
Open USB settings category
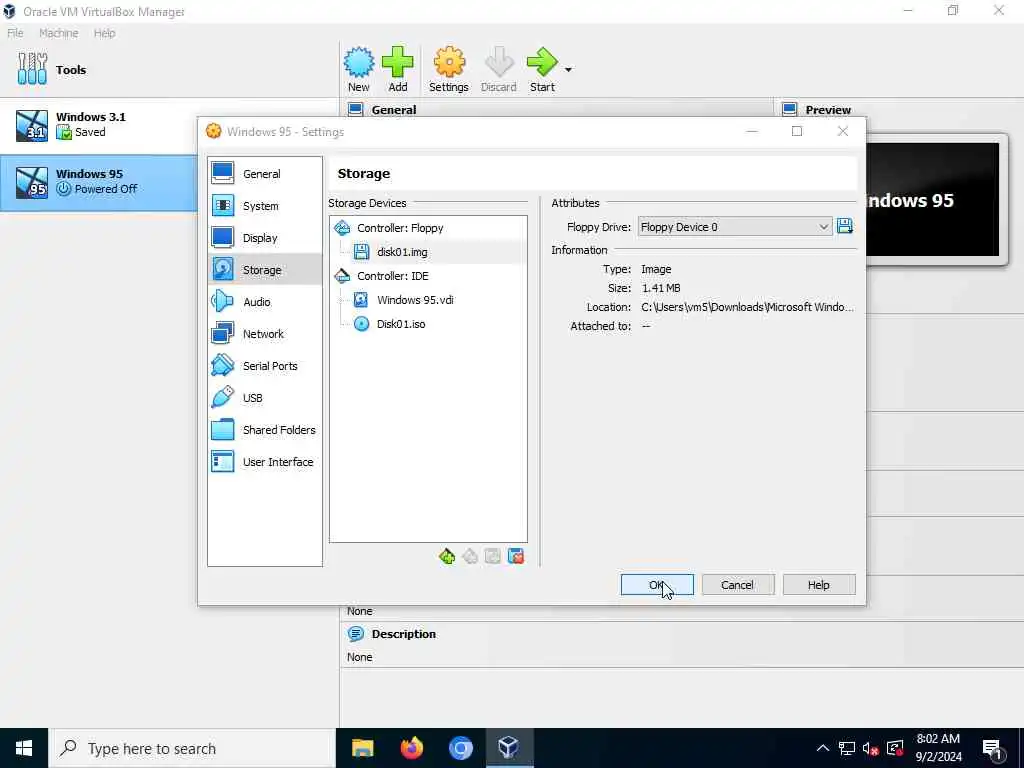point(264,398)
